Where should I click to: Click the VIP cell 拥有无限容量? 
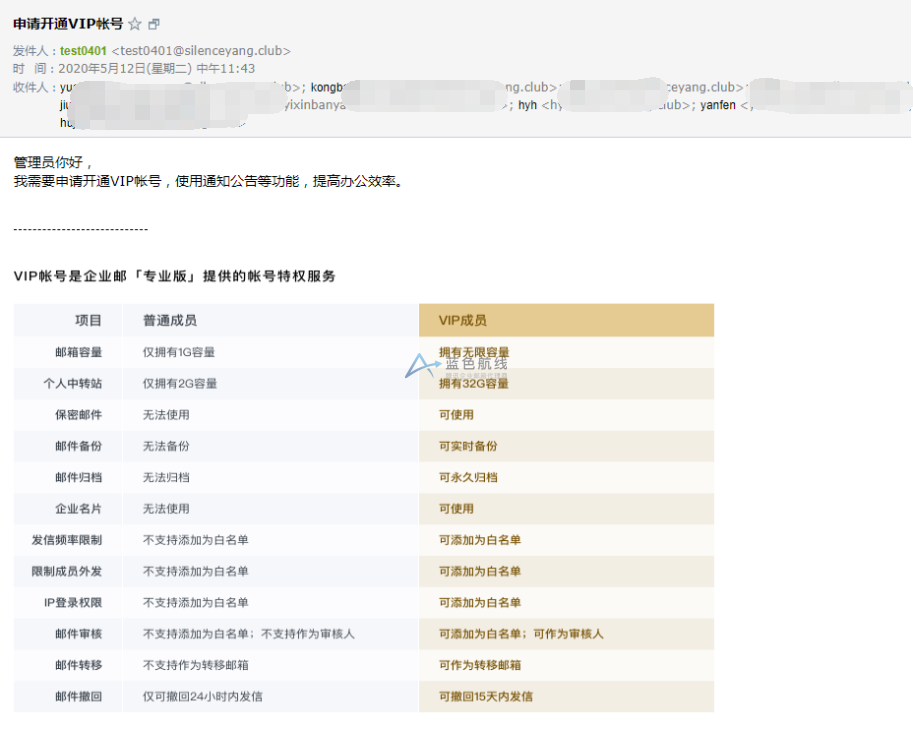pos(474,352)
